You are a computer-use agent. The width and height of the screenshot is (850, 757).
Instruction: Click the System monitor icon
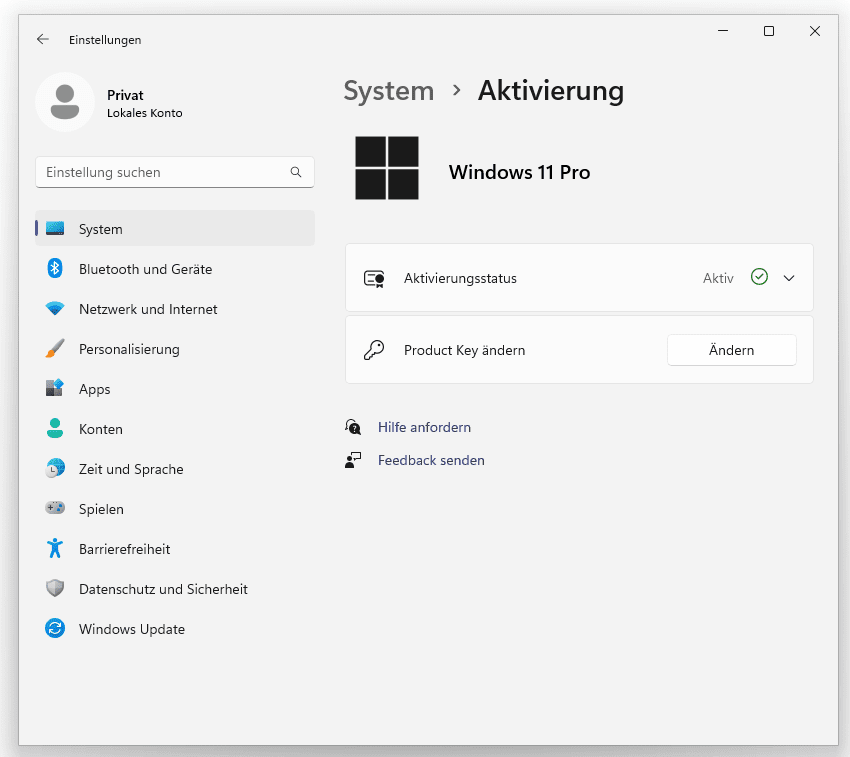pos(55,228)
